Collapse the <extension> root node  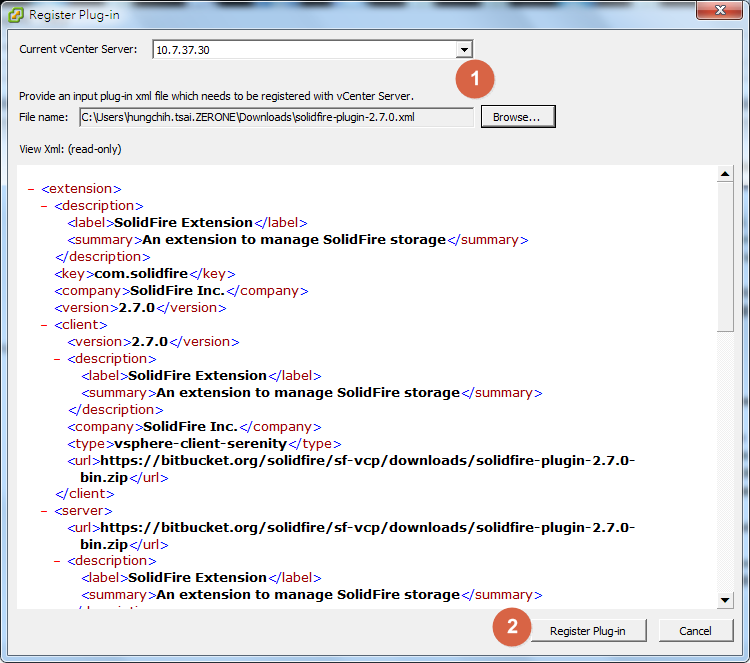[31, 189]
